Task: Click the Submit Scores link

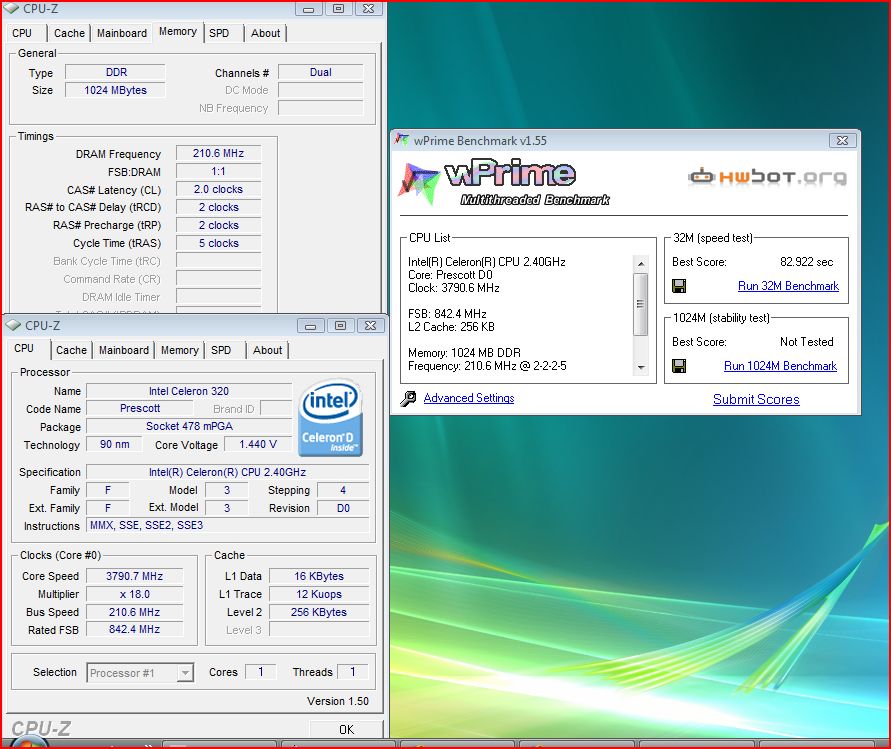Action: [x=756, y=400]
